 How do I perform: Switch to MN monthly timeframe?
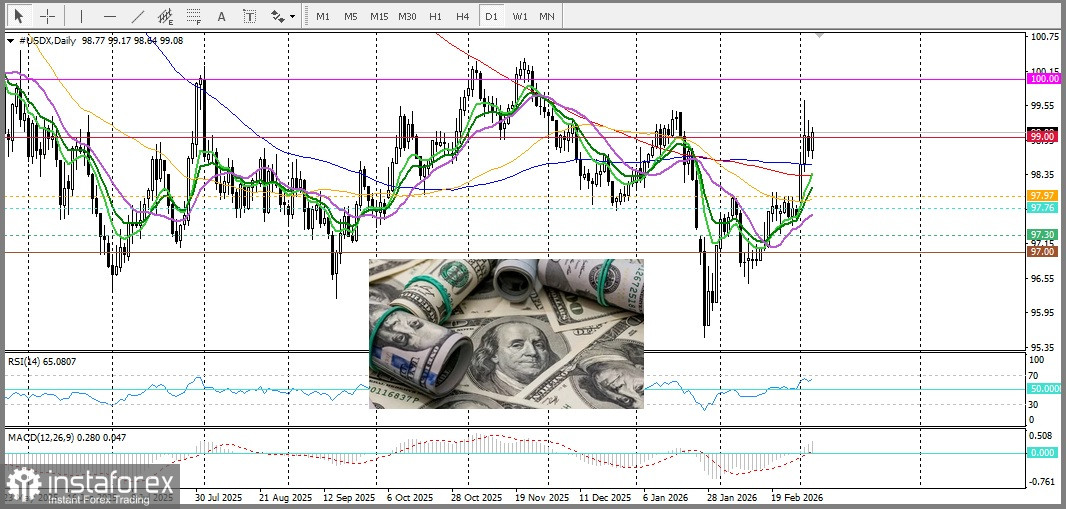click(x=547, y=17)
